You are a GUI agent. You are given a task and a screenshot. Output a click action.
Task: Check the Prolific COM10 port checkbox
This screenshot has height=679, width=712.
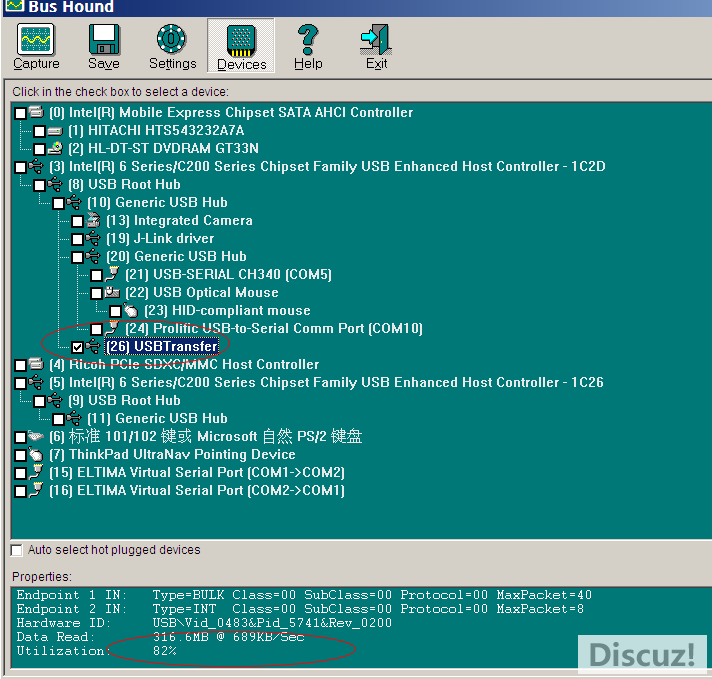[x=97, y=329]
